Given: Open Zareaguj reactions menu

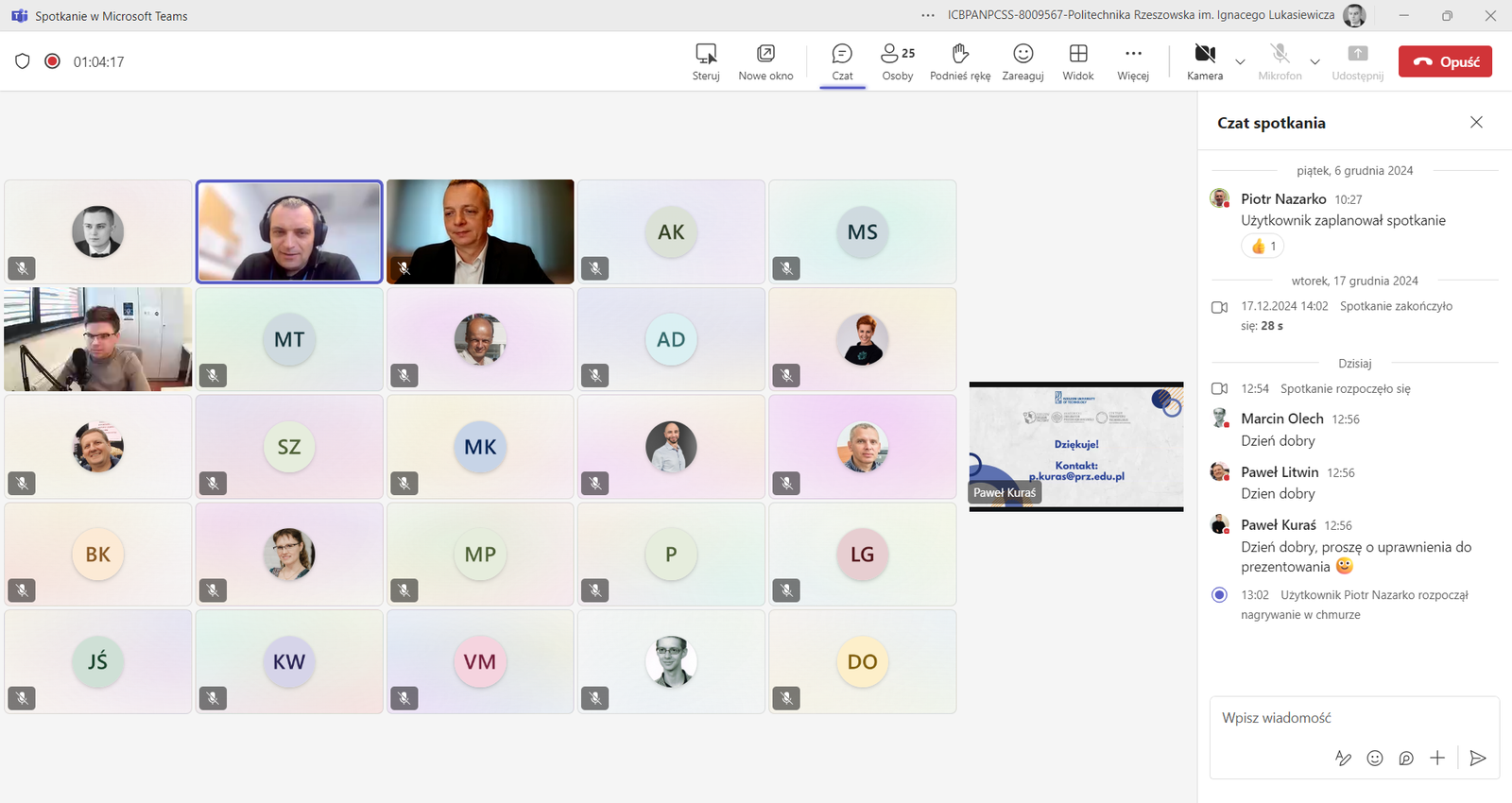Looking at the screenshot, I should click(1022, 61).
